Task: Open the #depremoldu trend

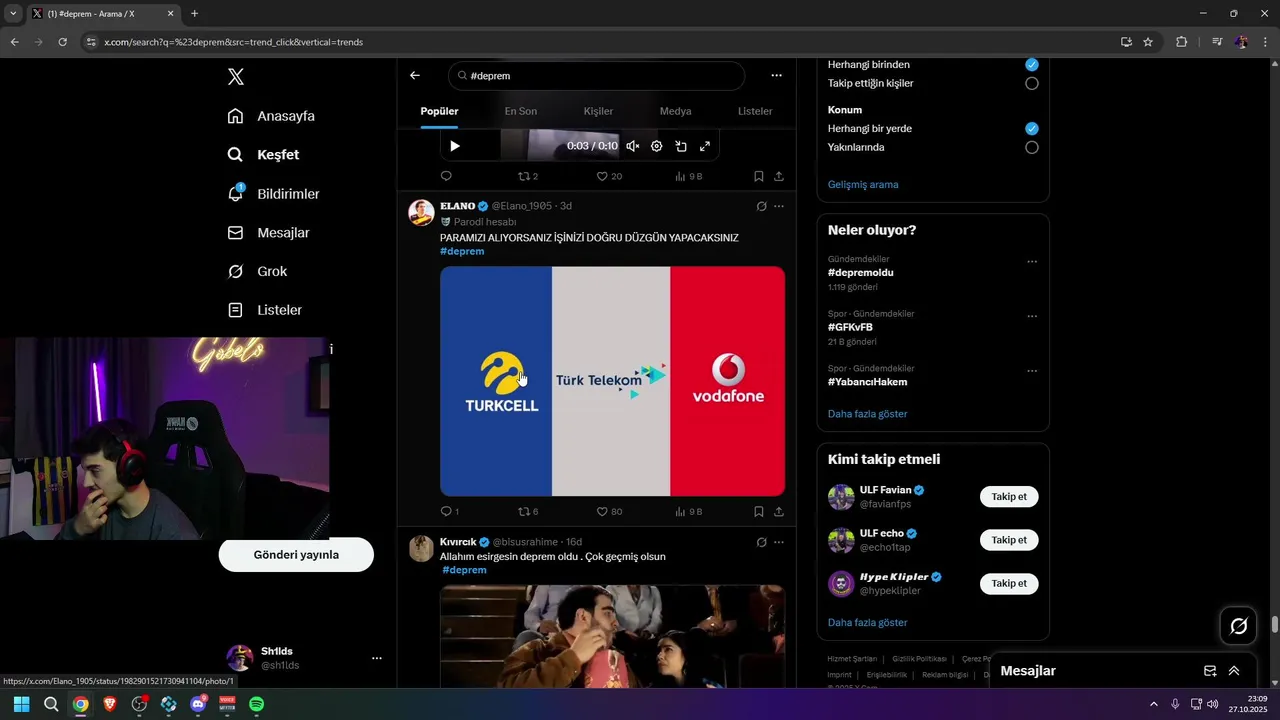Action: click(x=861, y=272)
